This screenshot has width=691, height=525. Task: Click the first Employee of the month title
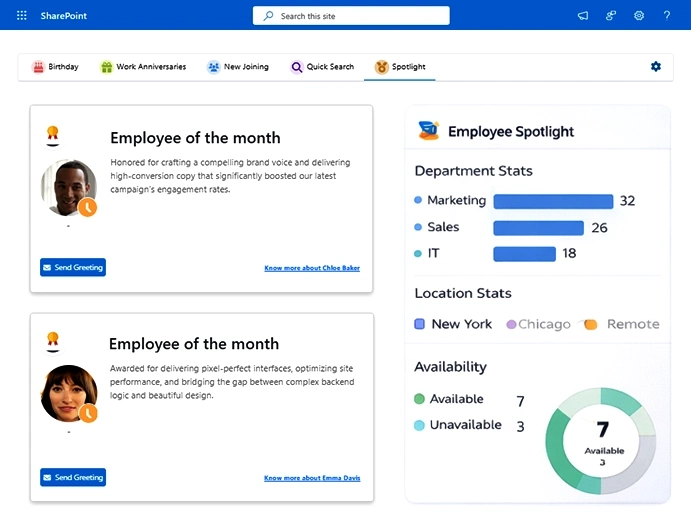pyautogui.click(x=195, y=138)
